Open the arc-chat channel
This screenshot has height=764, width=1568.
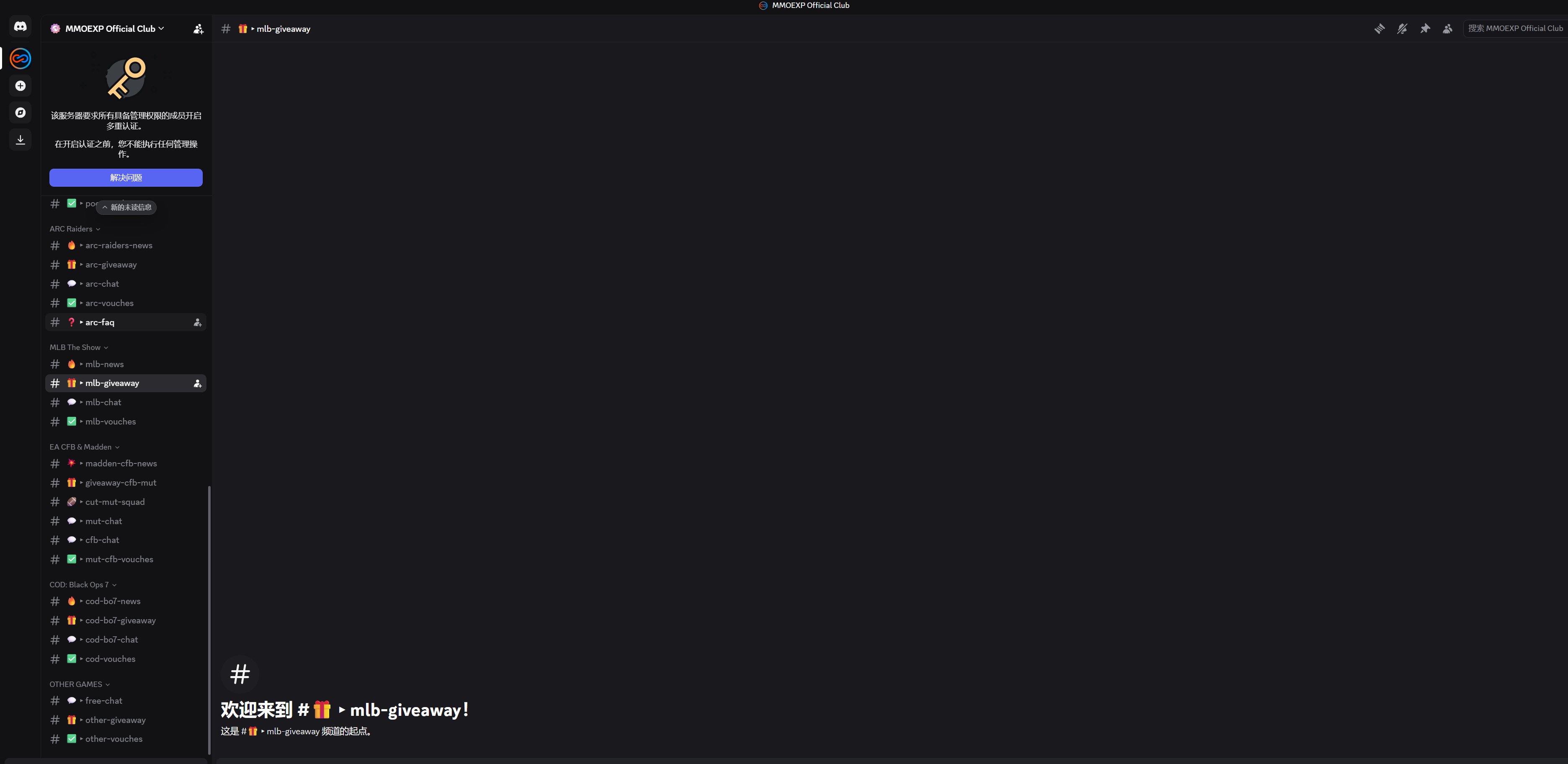tap(126, 284)
